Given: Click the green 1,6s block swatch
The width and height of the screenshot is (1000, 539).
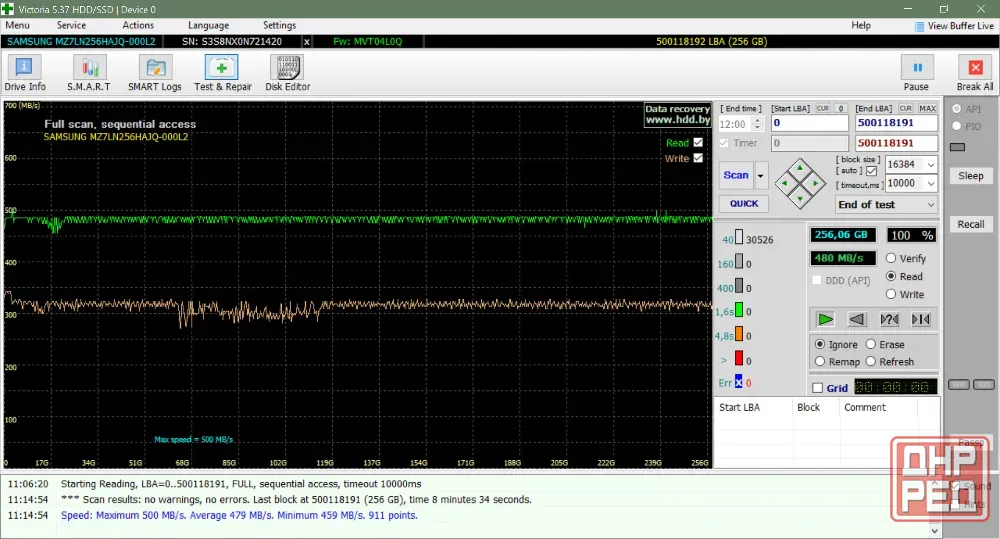Looking at the screenshot, I should (x=739, y=309).
